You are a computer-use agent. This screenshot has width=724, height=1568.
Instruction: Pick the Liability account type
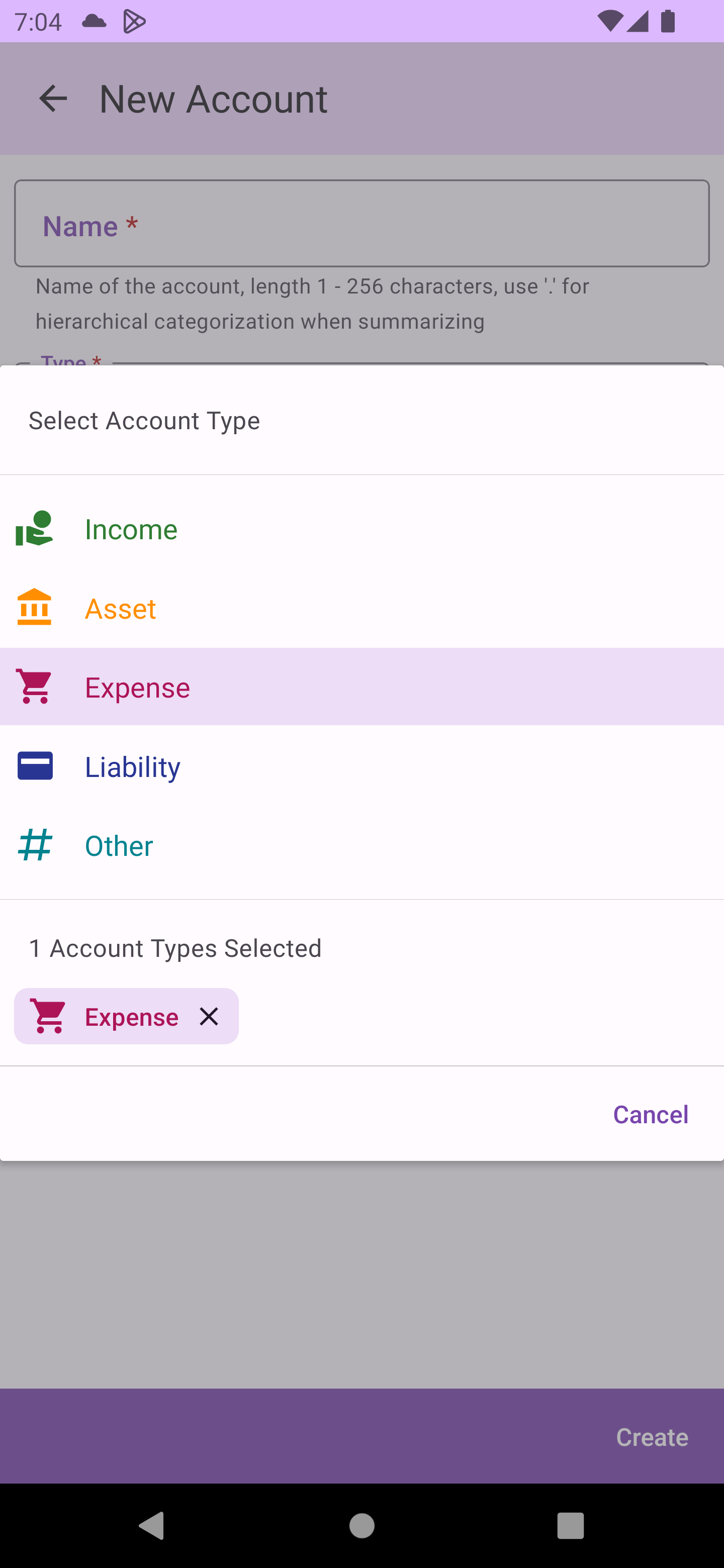click(133, 766)
